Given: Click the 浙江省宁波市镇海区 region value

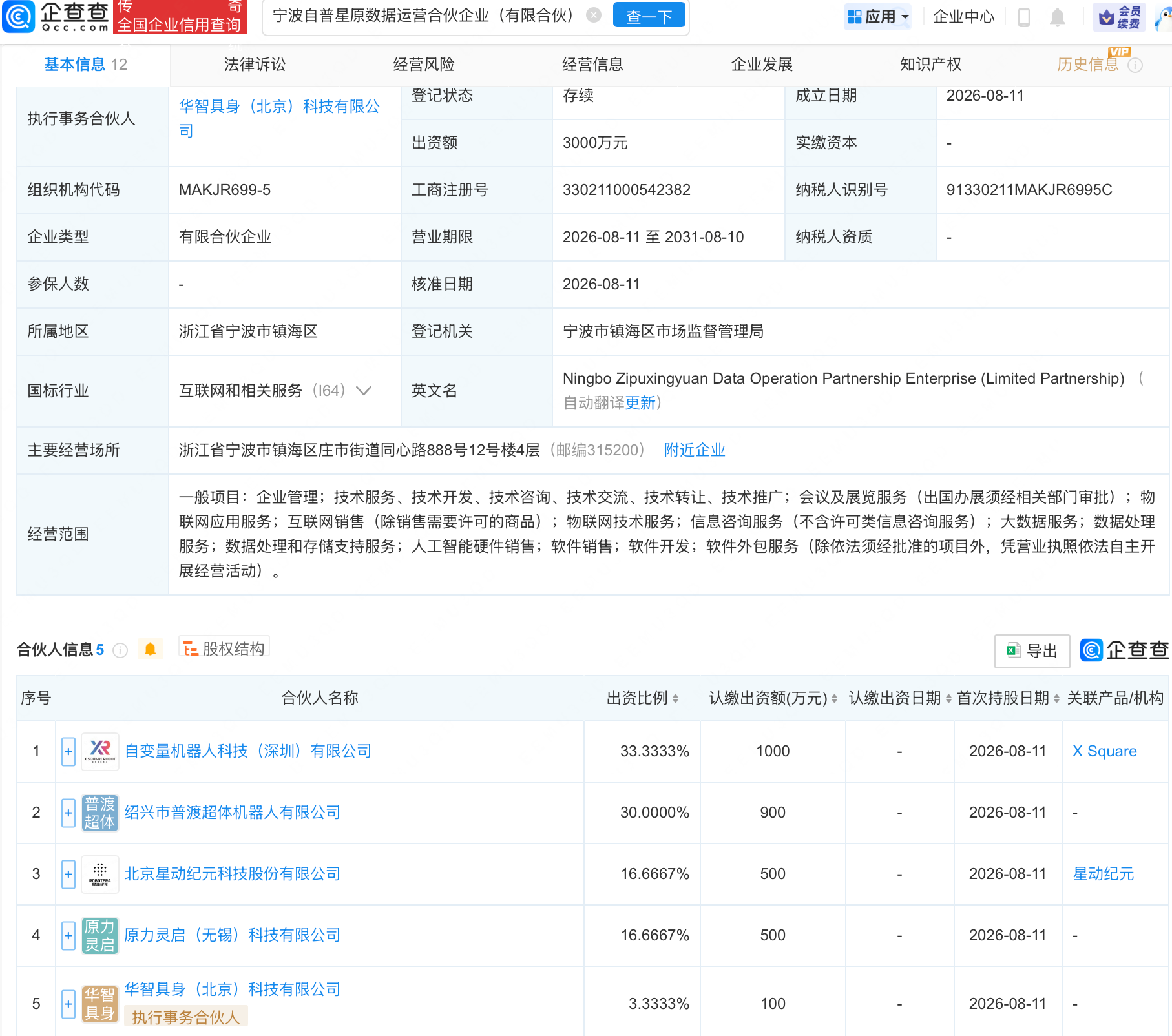Looking at the screenshot, I should pyautogui.click(x=248, y=331).
